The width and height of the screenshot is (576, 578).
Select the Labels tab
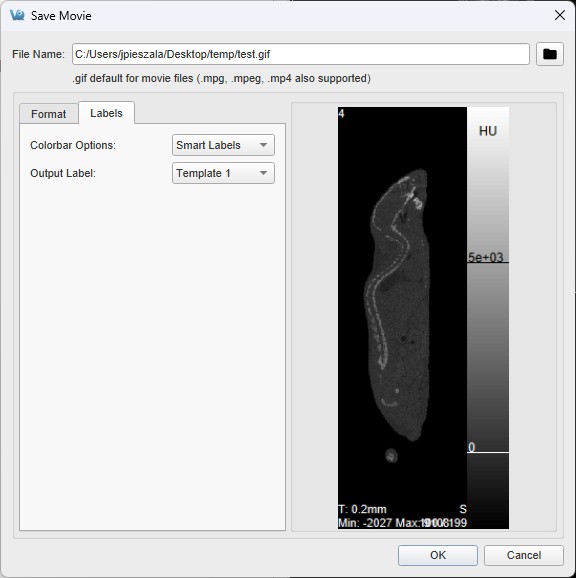107,113
